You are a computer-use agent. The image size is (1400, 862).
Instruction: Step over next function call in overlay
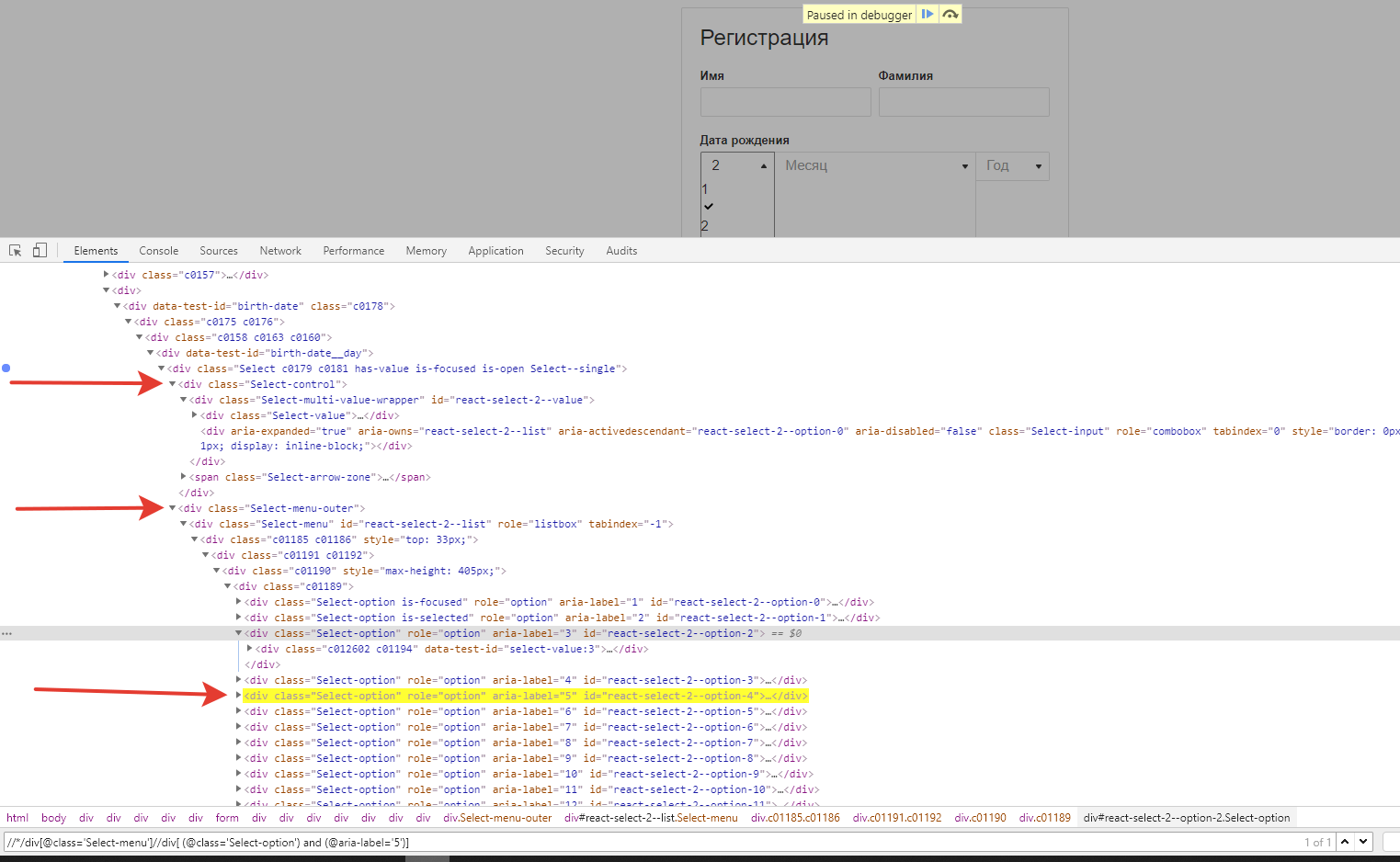tap(950, 15)
